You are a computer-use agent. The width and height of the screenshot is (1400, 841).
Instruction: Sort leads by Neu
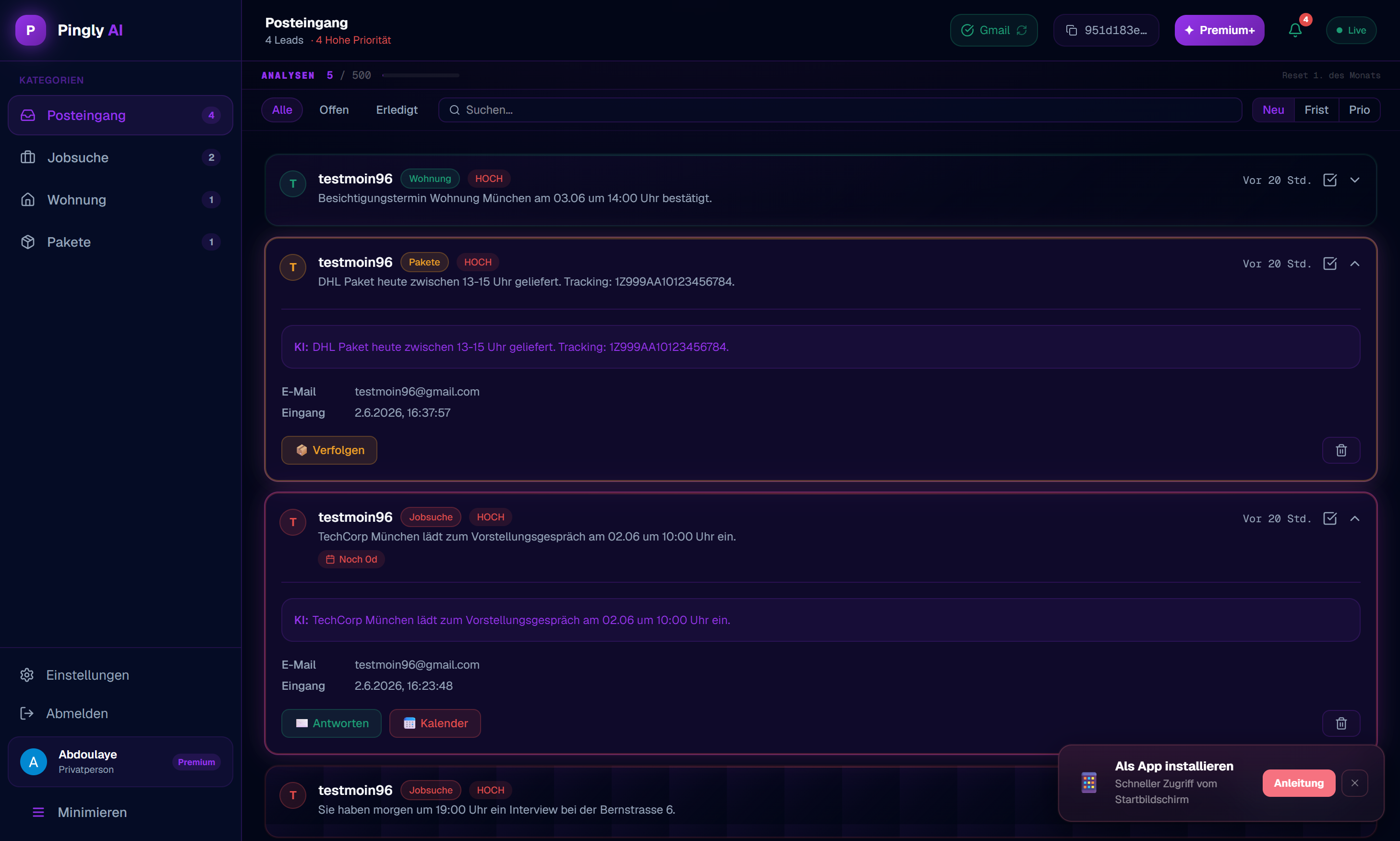pos(1273,110)
